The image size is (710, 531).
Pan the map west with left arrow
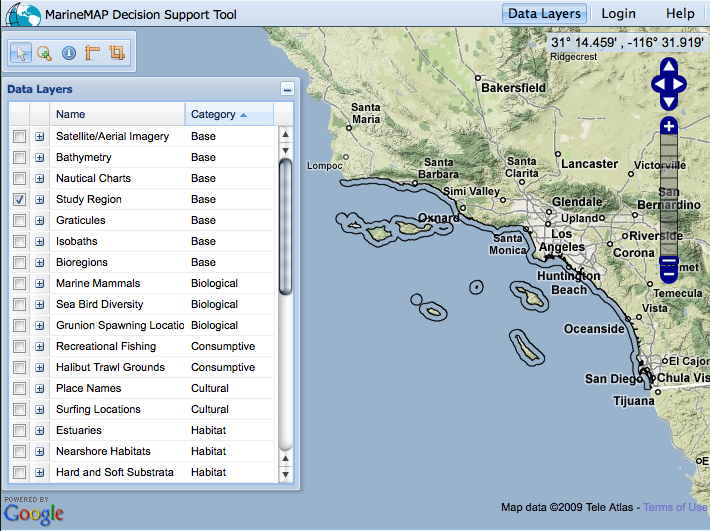659,84
